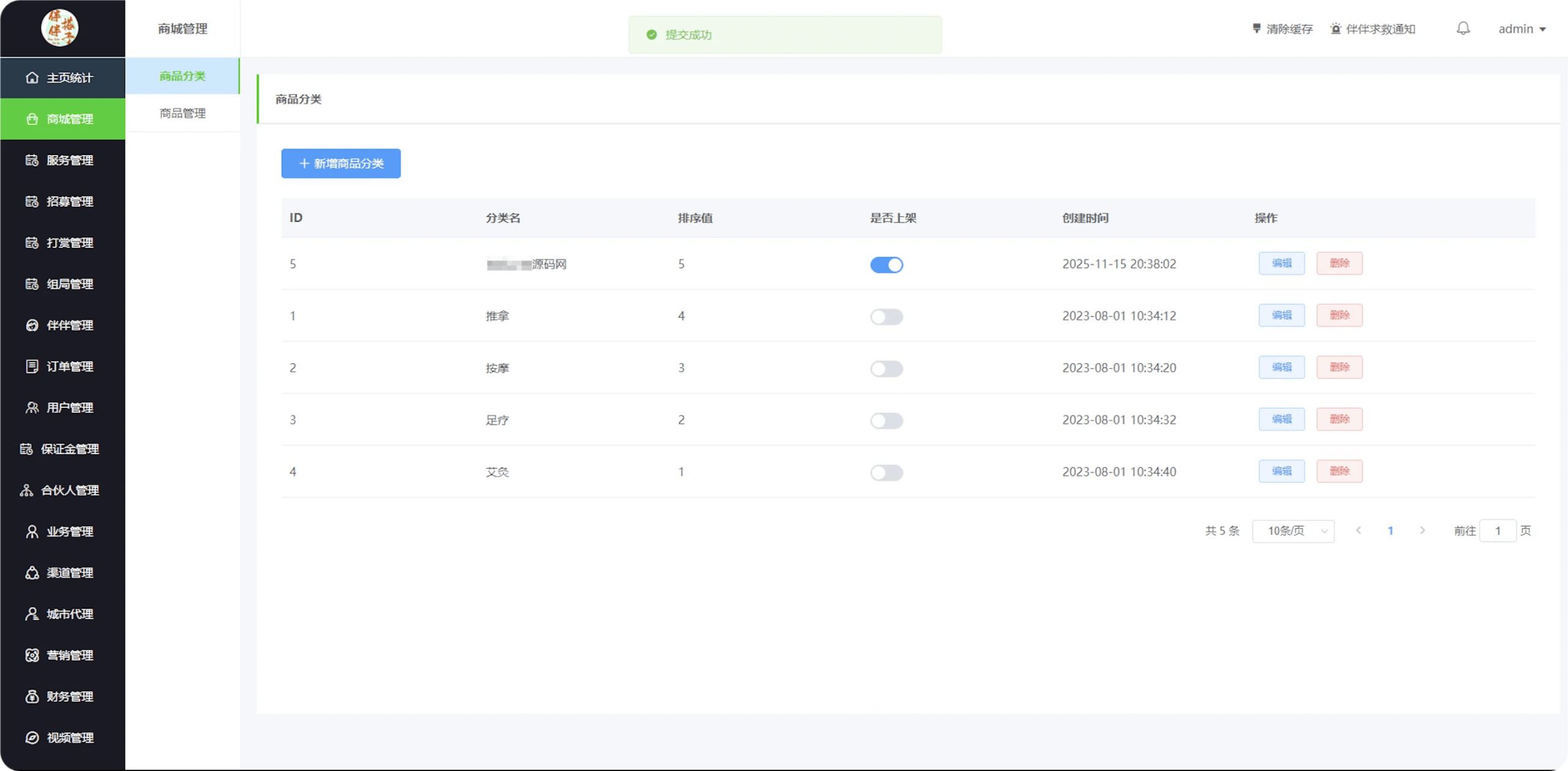Click the notification bell icon
This screenshot has height=771, width=1568.
tap(1463, 29)
